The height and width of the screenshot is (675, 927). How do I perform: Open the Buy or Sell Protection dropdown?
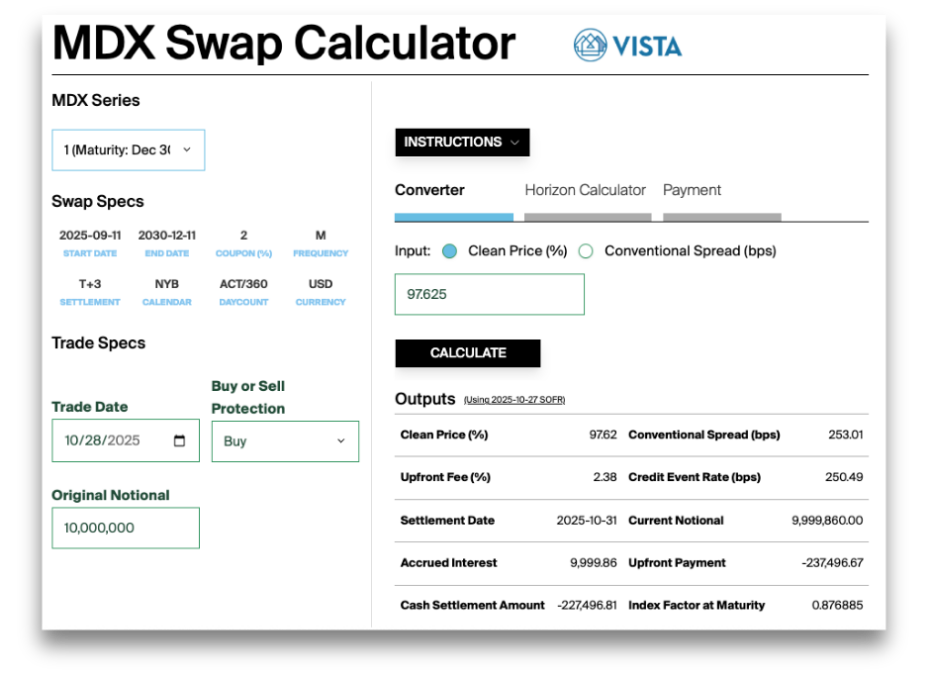pyautogui.click(x=285, y=441)
